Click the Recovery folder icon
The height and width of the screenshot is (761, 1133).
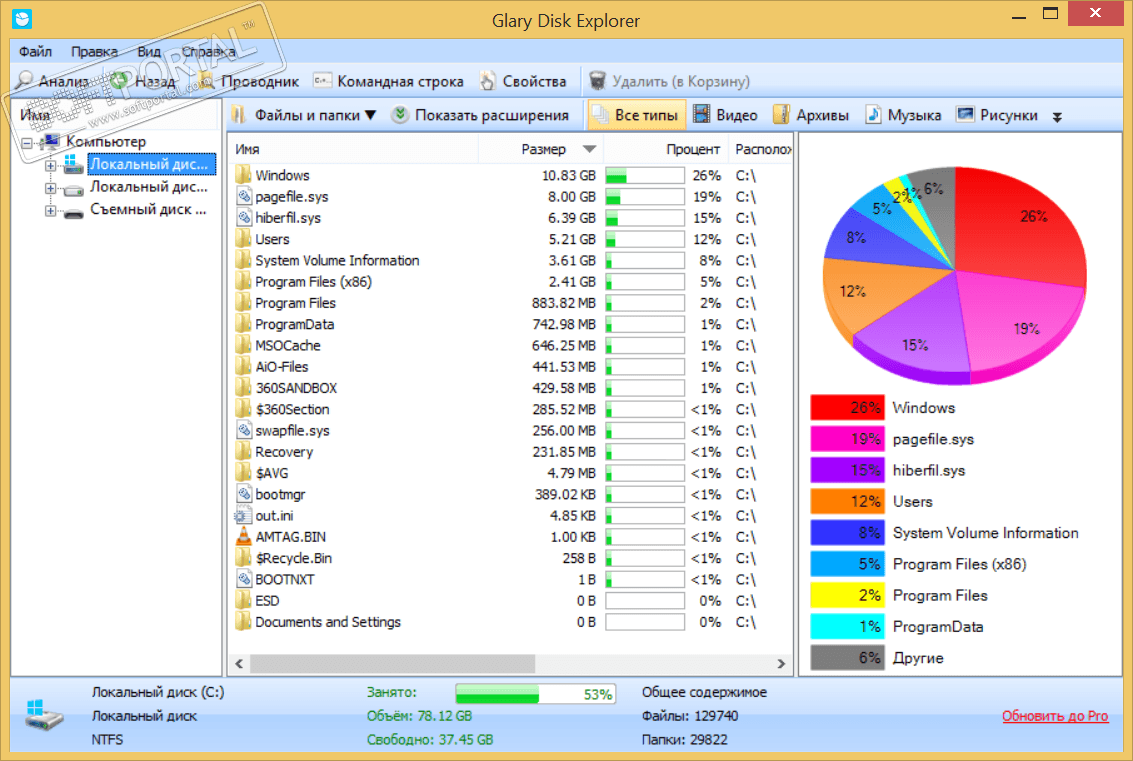244,452
